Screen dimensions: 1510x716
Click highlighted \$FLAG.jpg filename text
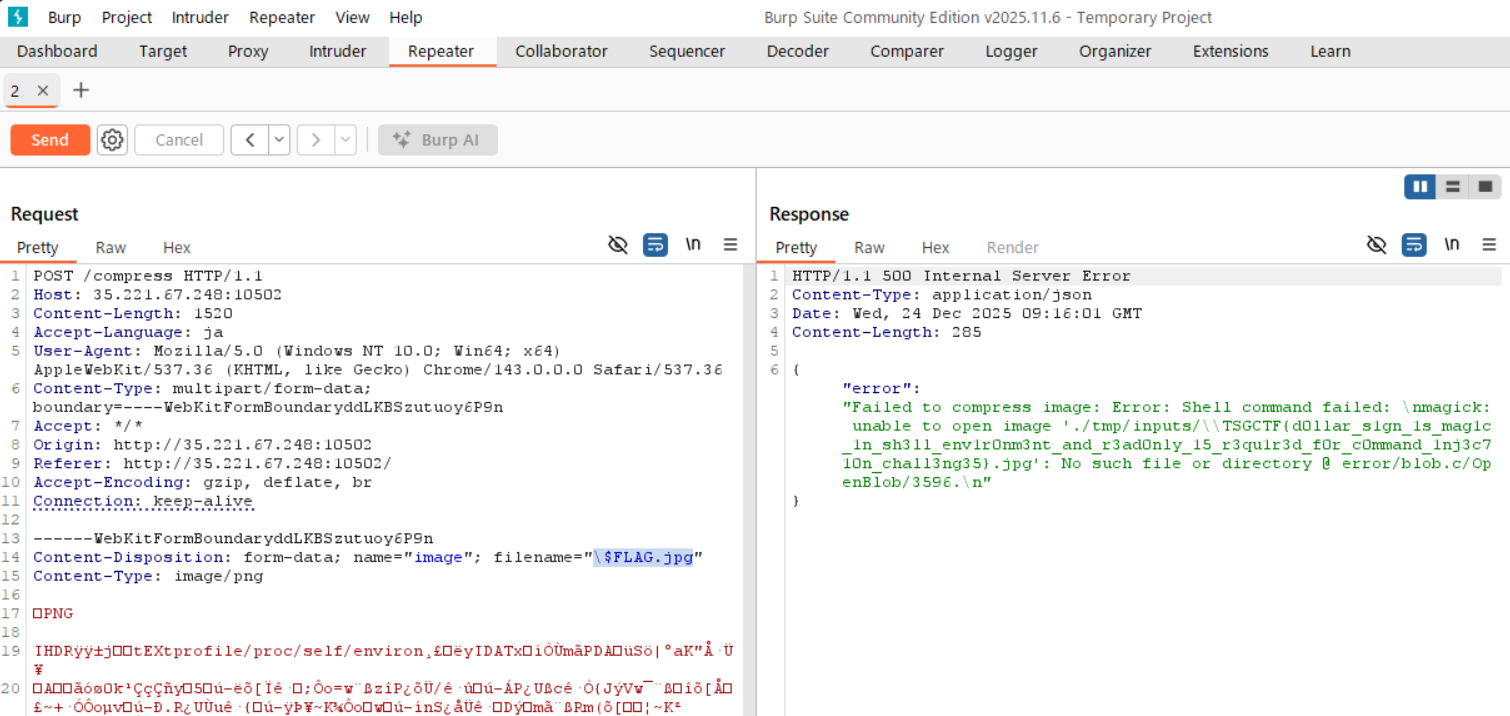point(643,557)
